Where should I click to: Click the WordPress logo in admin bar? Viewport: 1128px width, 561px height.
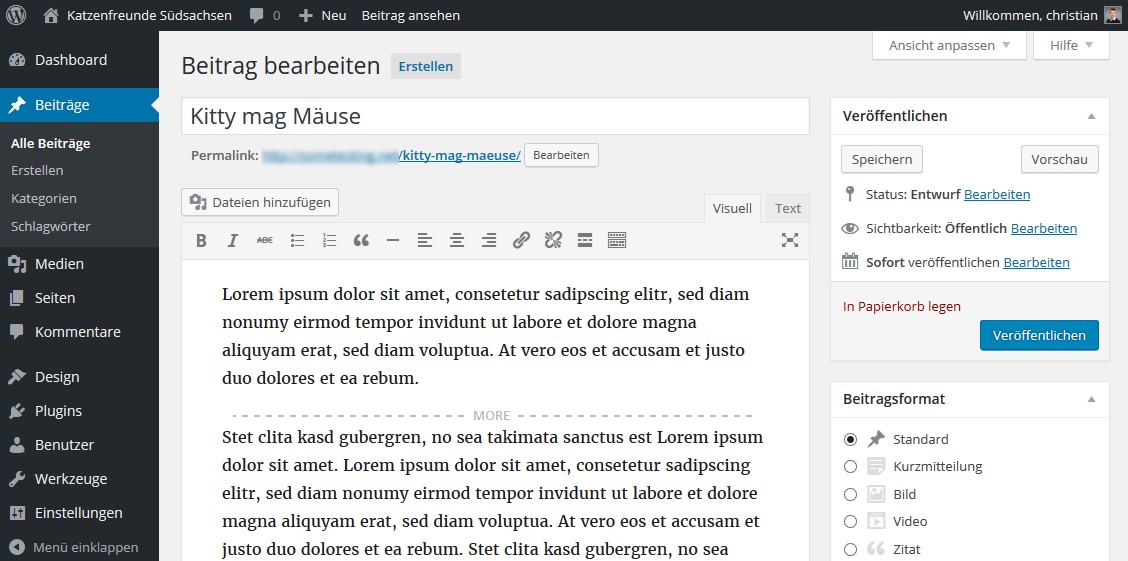(x=16, y=15)
